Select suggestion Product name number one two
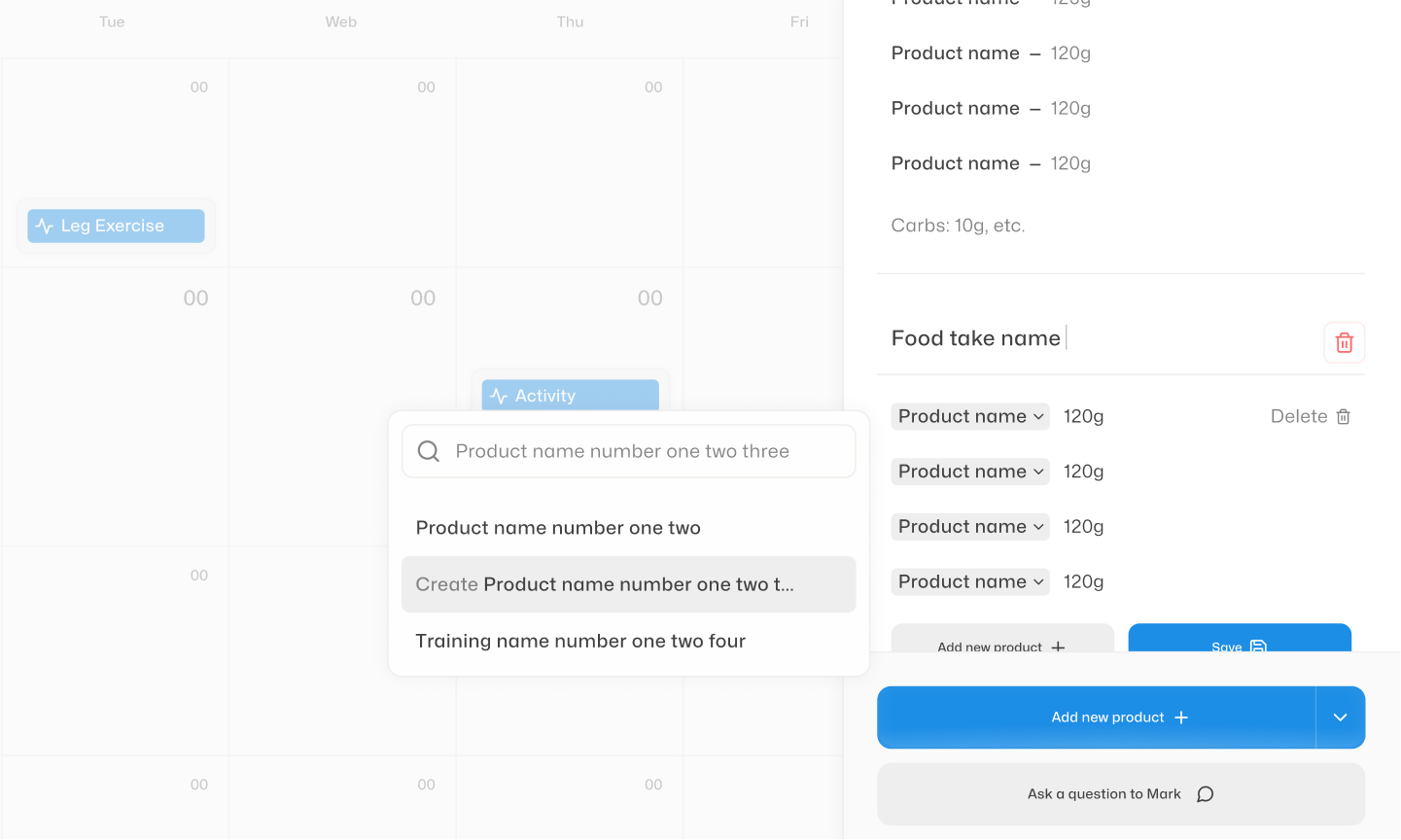The width and height of the screenshot is (1401, 840). [x=628, y=528]
